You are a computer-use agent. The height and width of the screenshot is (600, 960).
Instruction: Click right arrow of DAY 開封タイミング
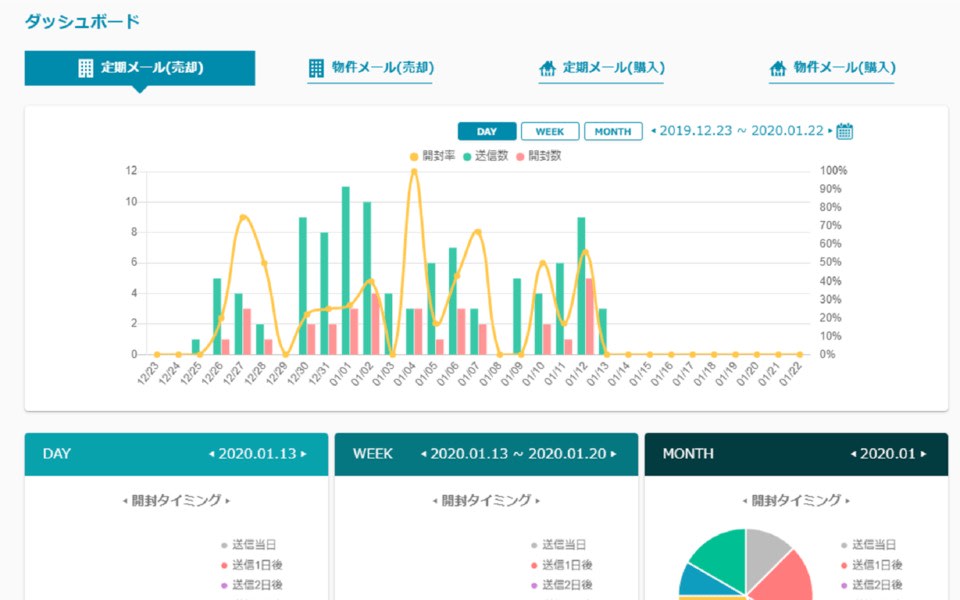228,501
